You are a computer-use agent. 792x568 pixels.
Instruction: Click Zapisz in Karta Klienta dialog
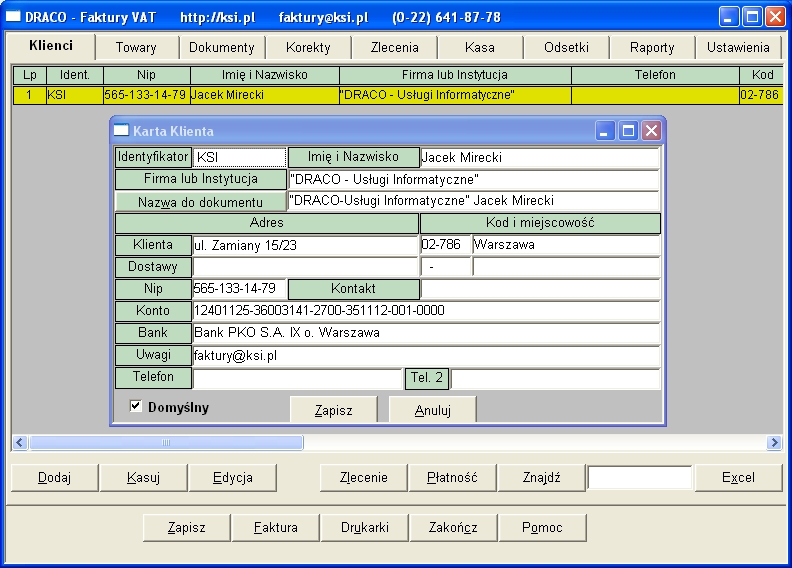[333, 409]
